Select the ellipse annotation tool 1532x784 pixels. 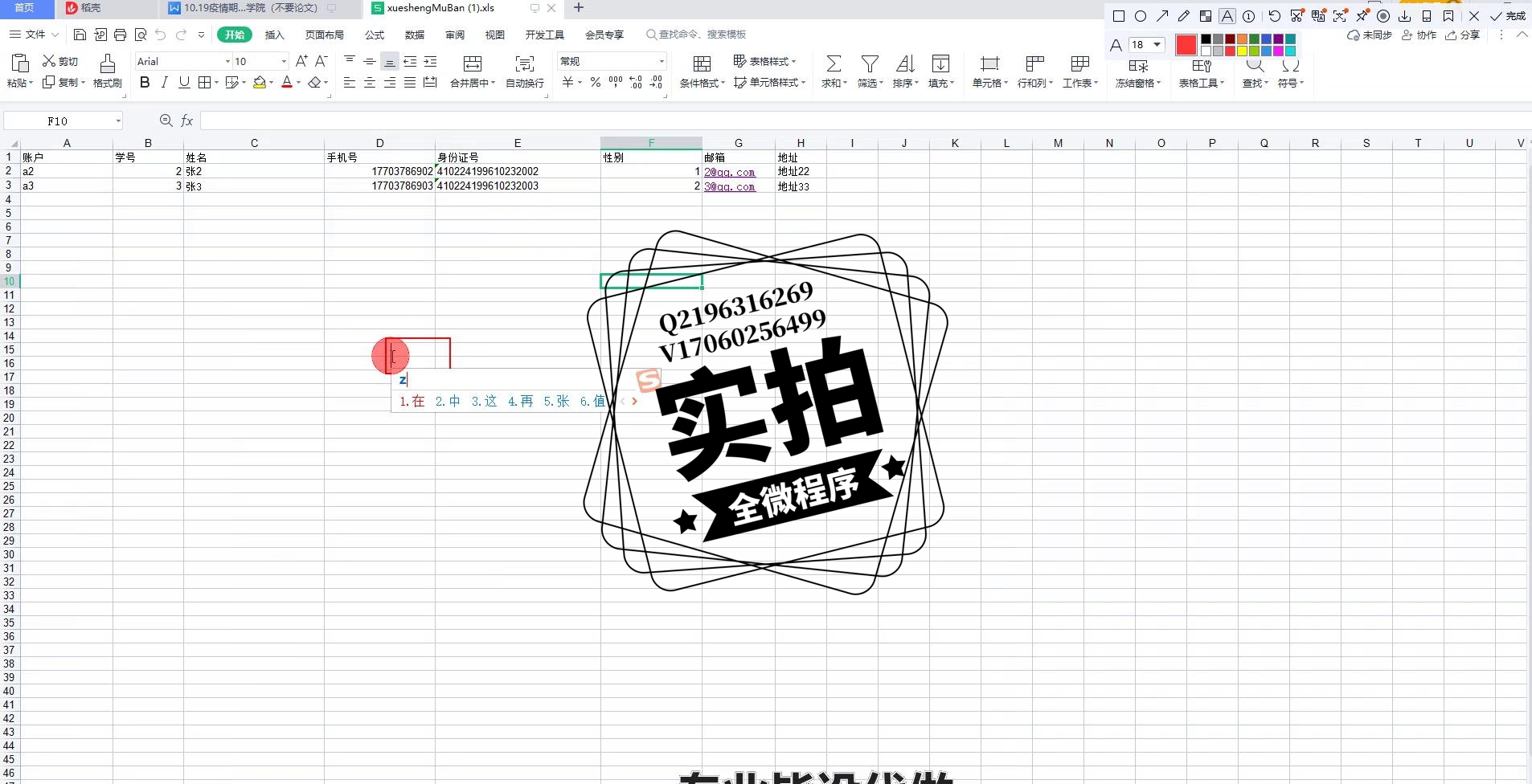[x=1140, y=16]
